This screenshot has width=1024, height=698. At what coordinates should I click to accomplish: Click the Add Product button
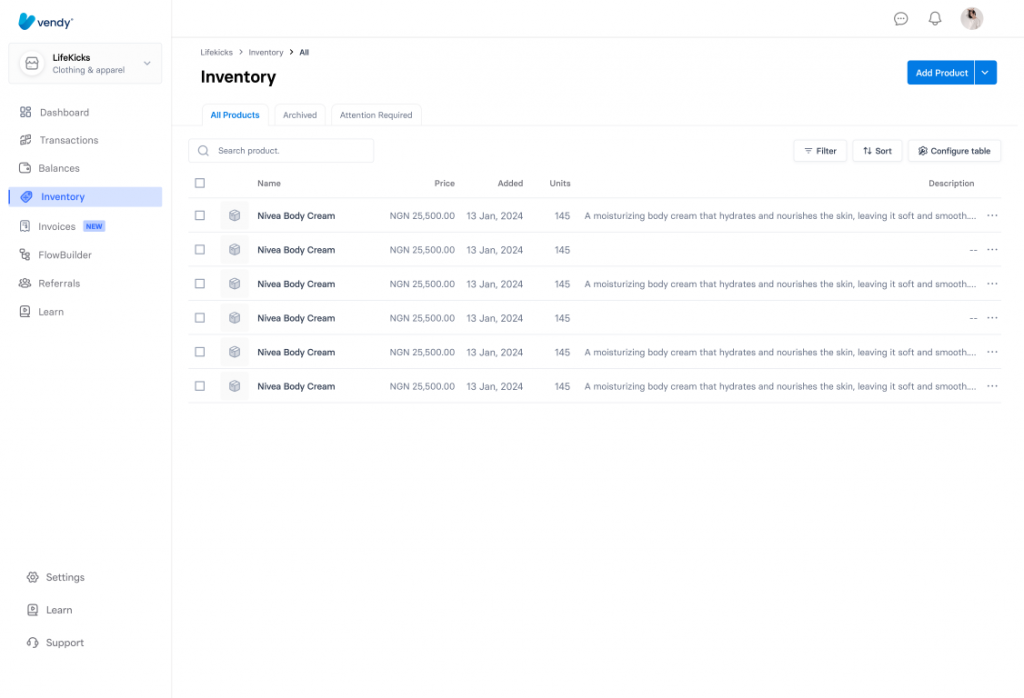tap(940, 72)
